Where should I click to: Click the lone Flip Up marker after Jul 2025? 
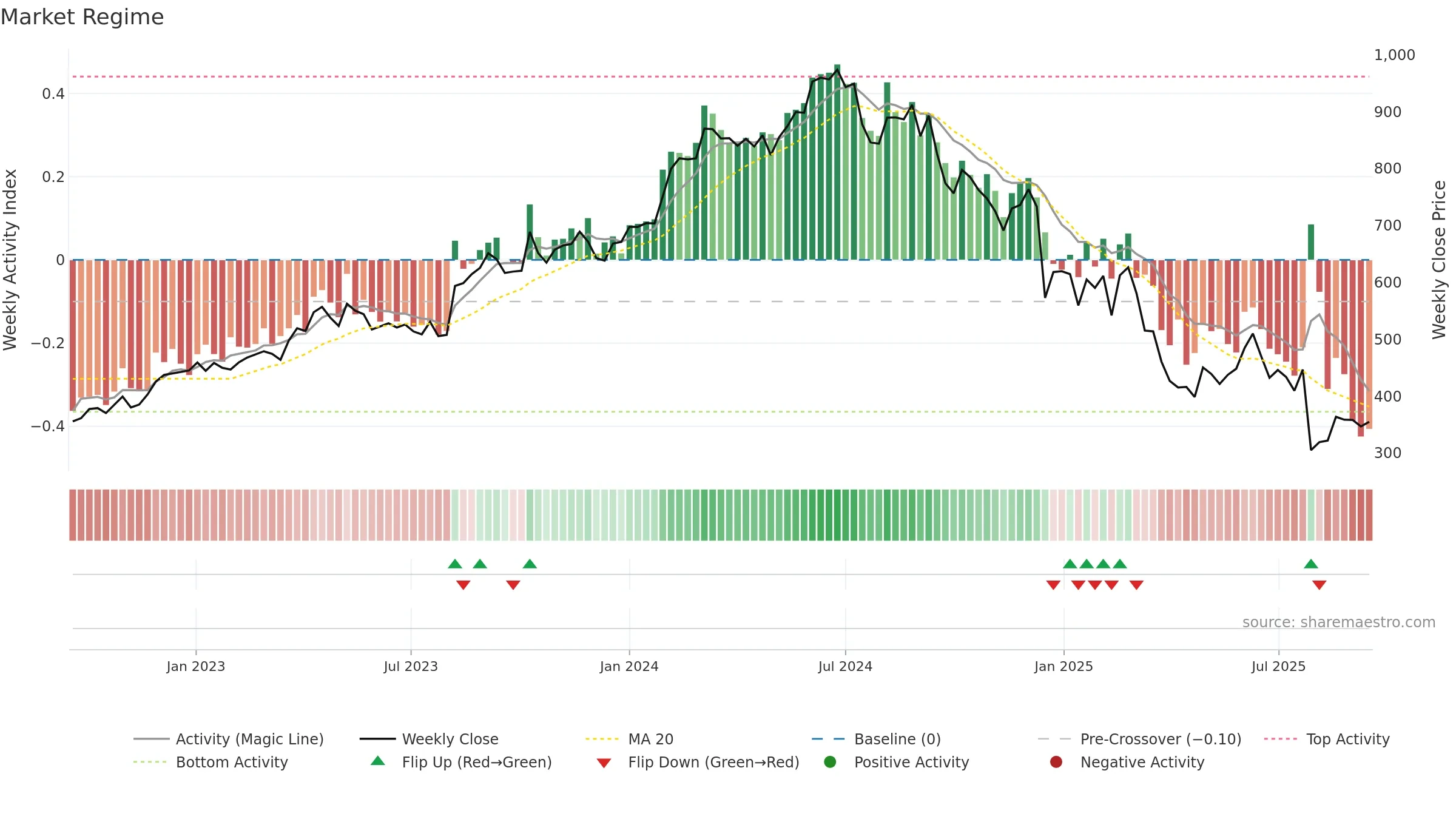1311,564
